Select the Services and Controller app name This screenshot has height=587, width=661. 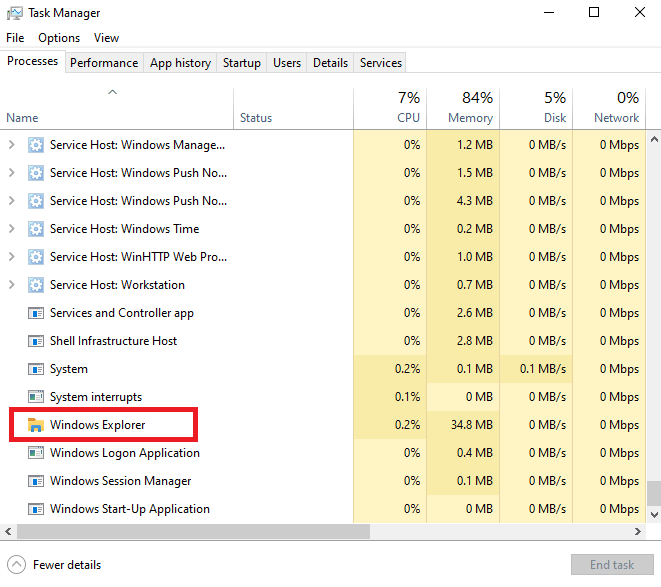click(122, 313)
